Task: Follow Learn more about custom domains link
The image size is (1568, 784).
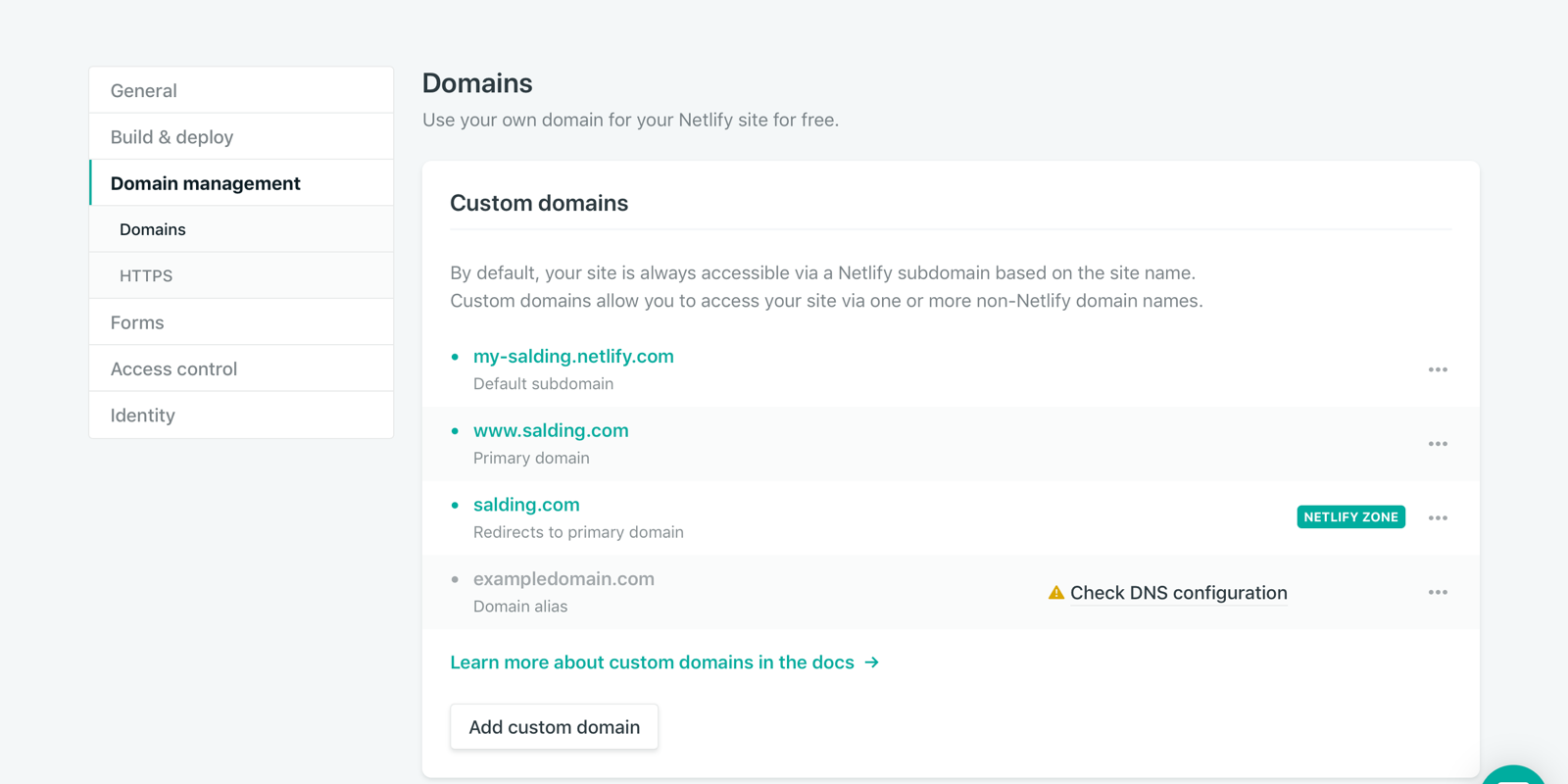Action: [652, 662]
